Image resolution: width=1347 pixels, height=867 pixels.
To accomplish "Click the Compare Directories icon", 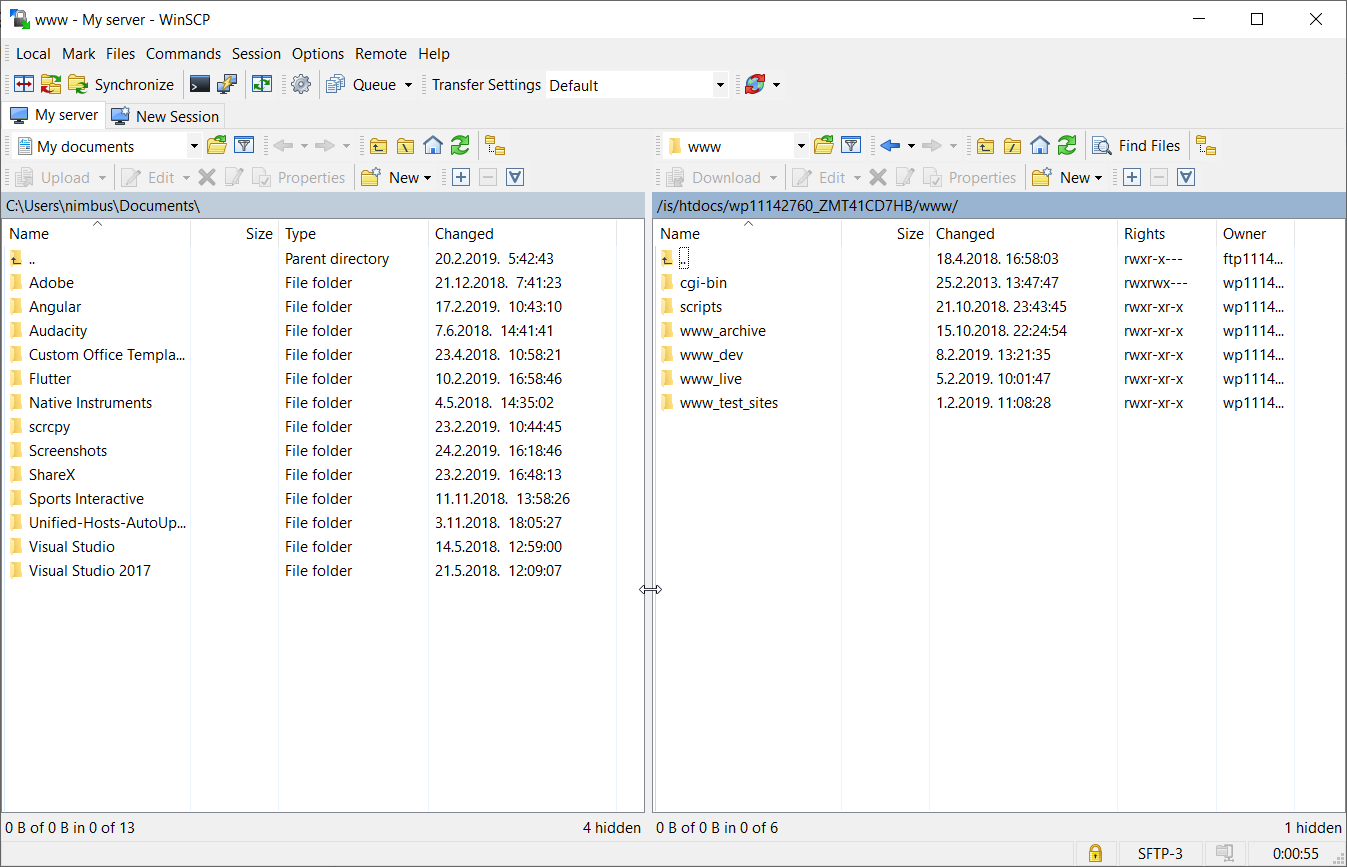I will [x=24, y=85].
